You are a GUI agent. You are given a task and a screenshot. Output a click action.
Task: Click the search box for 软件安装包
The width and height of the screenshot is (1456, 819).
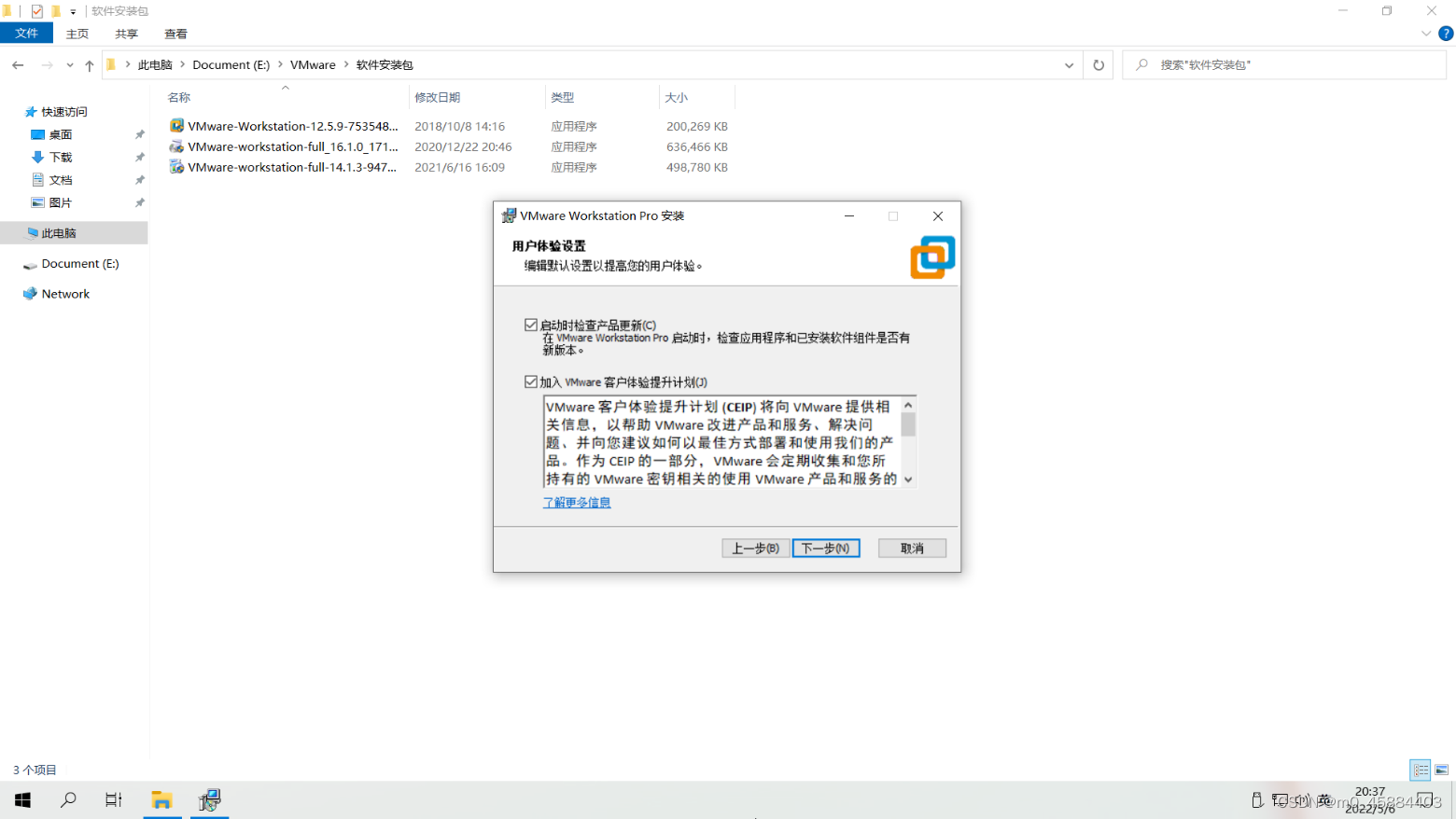1284,65
